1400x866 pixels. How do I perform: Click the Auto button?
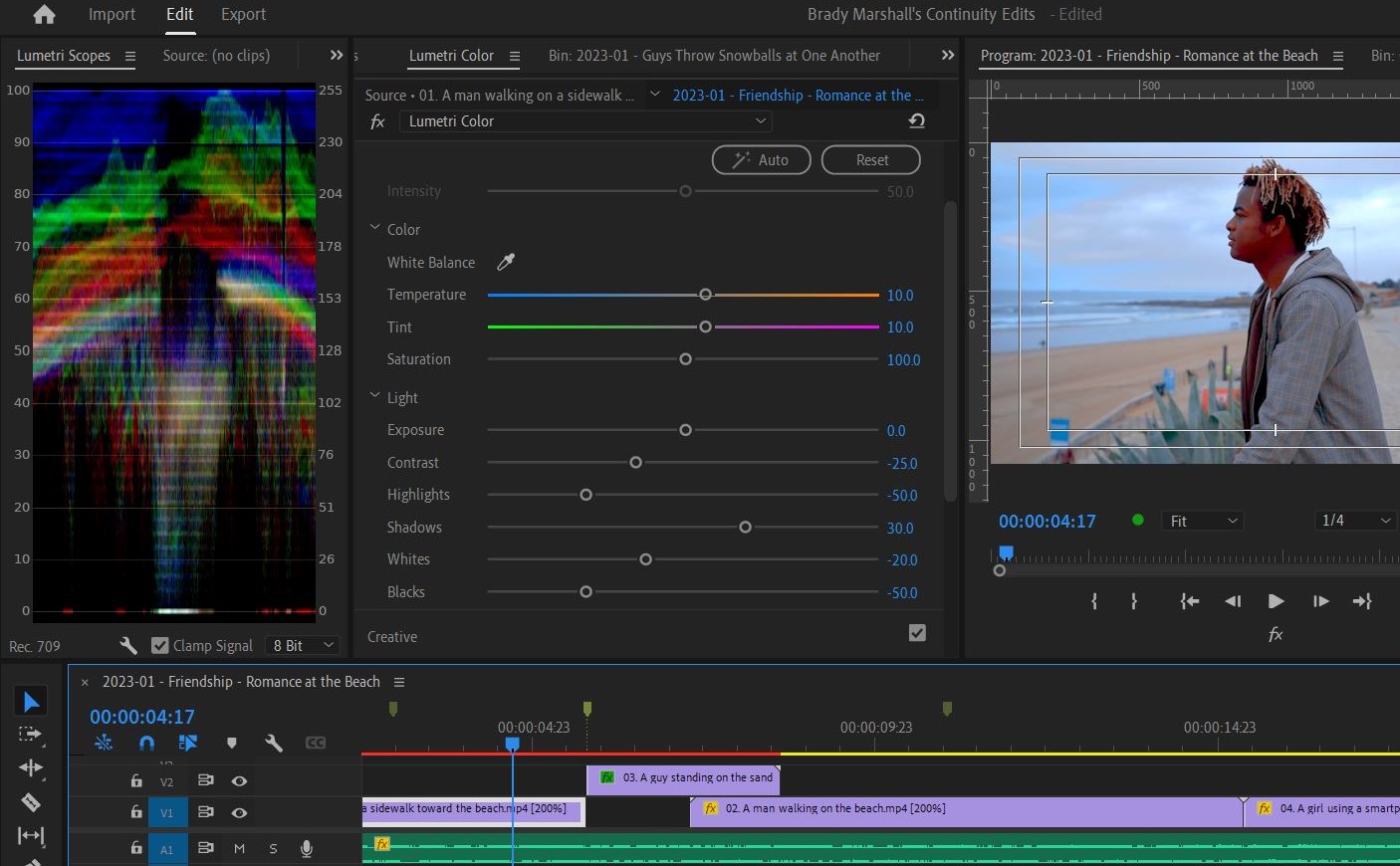(761, 159)
